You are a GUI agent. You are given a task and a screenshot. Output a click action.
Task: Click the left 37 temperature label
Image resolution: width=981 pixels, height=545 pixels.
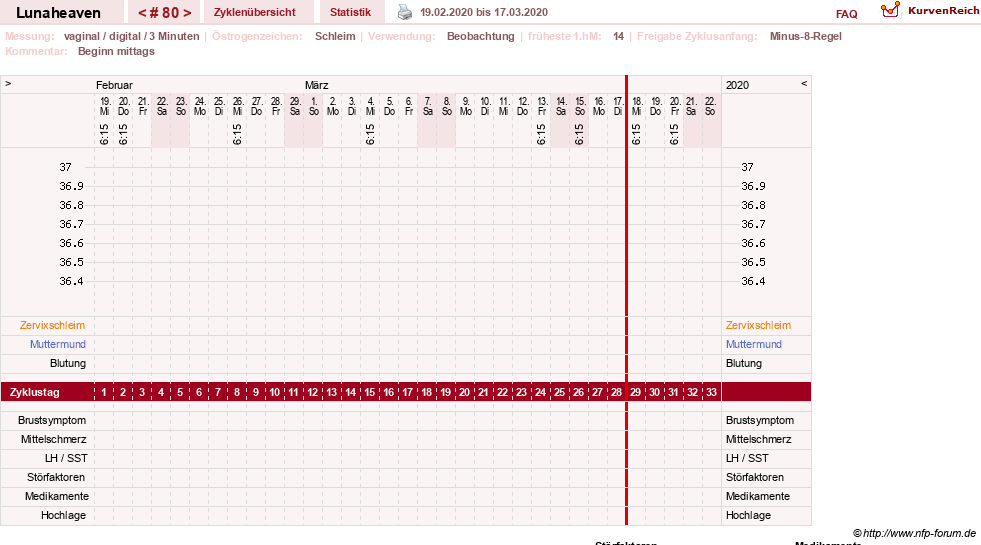(65, 167)
